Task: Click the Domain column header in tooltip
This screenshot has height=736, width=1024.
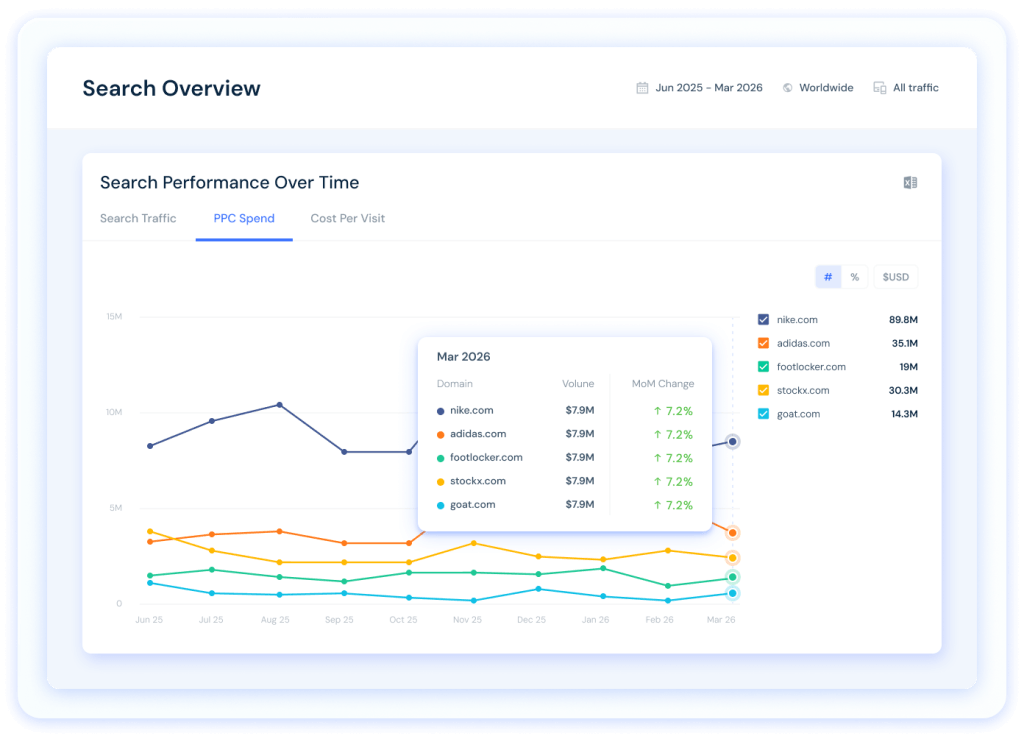Action: click(x=455, y=383)
